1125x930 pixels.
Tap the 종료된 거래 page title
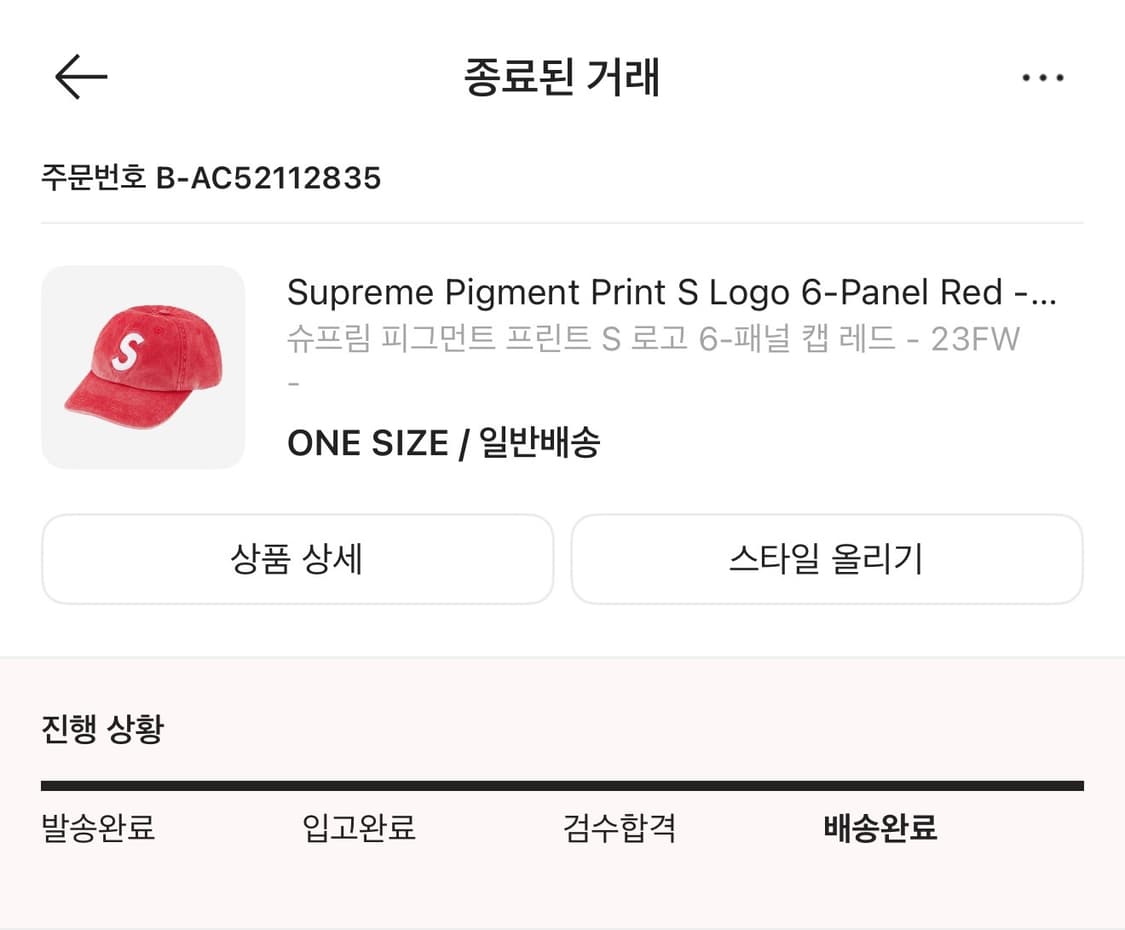[x=562, y=78]
